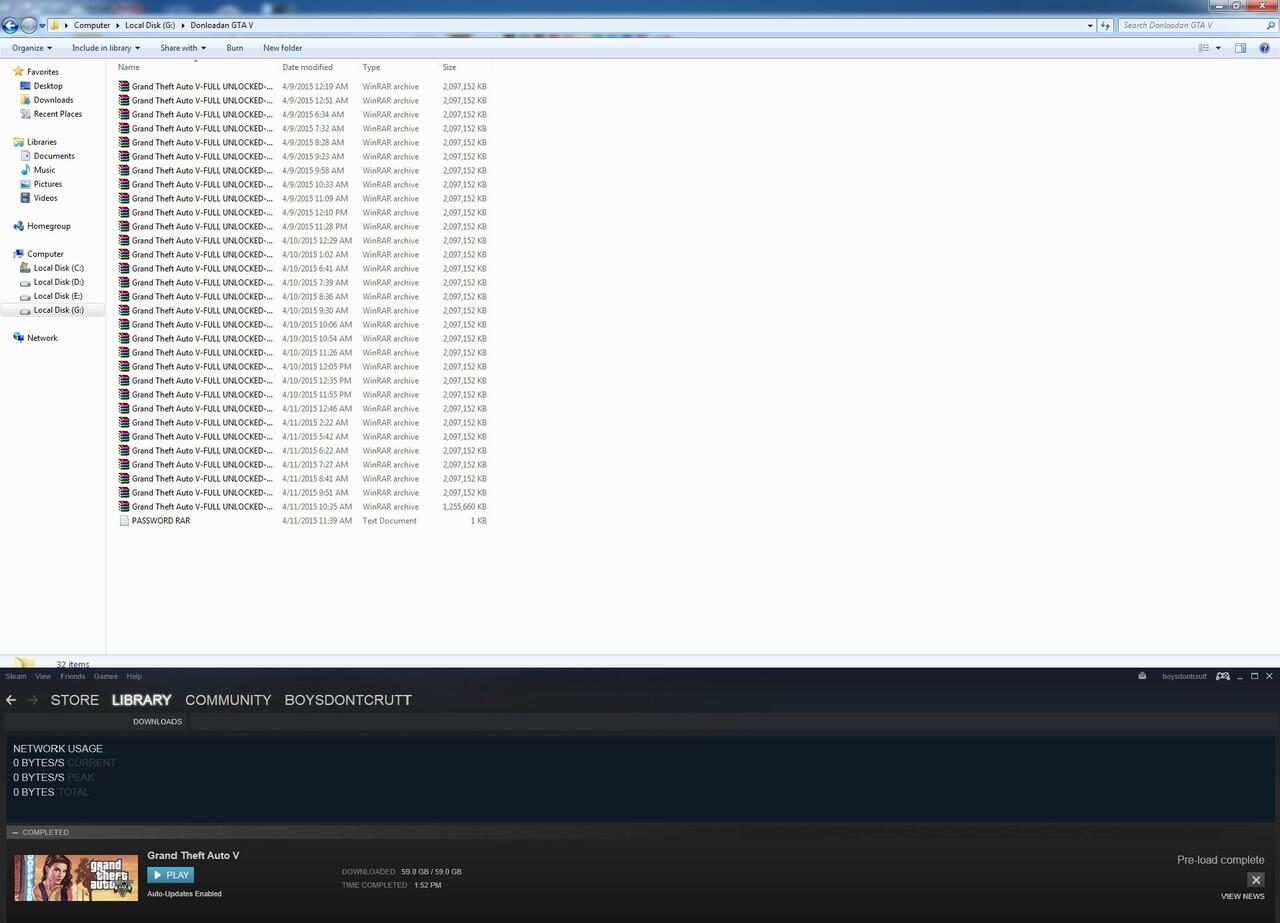Click Steam's forward arrow

pyautogui.click(x=33, y=700)
